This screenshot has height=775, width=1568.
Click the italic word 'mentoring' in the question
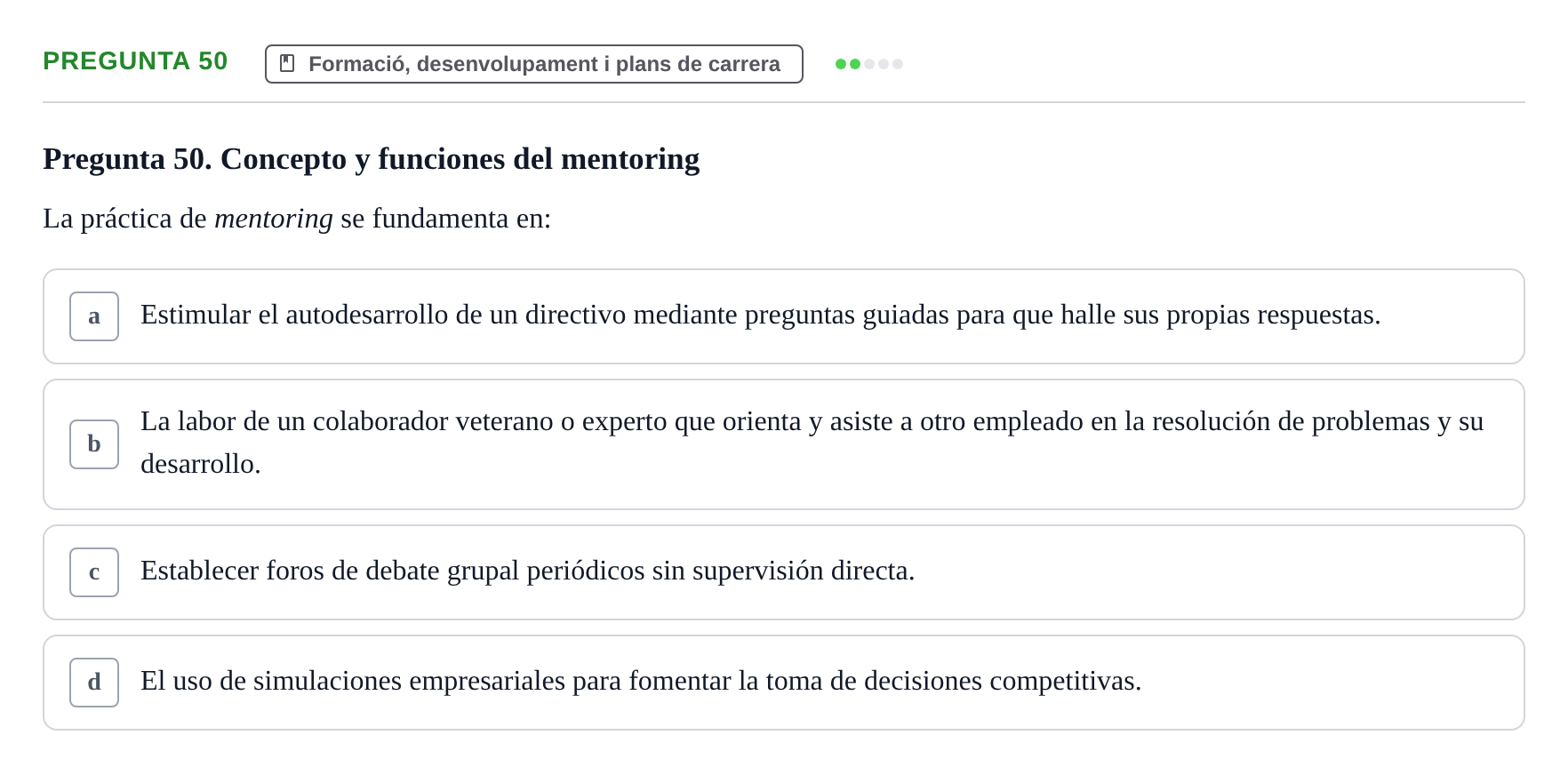274,219
